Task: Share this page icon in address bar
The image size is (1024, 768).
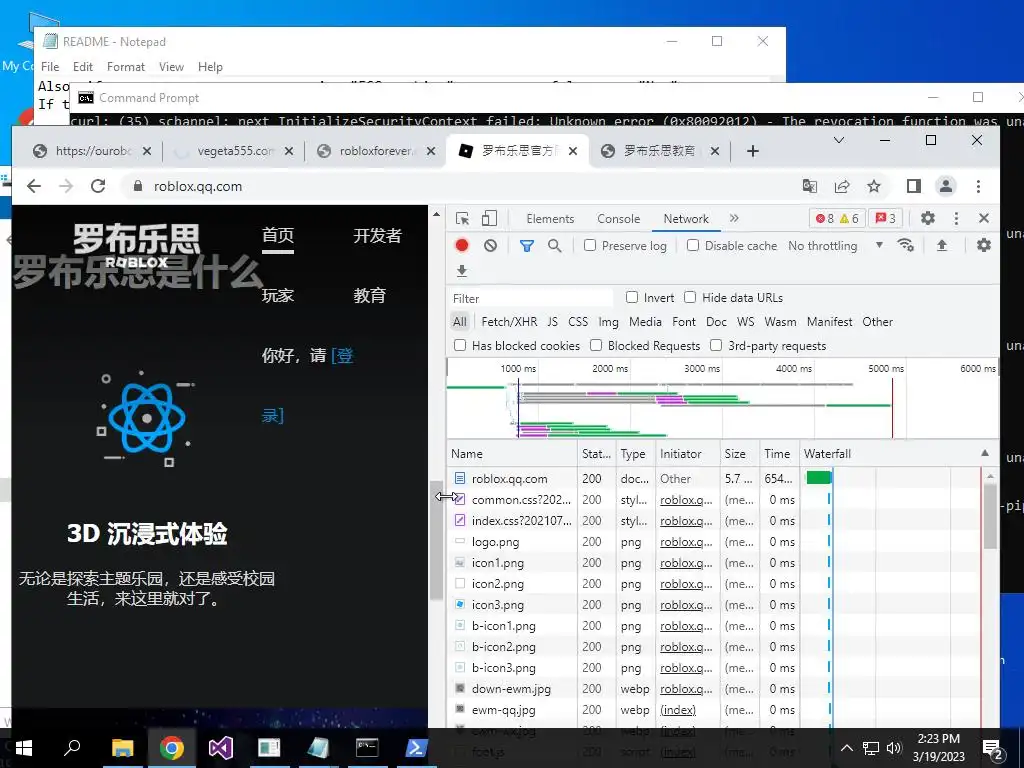Action: pyautogui.click(x=842, y=186)
